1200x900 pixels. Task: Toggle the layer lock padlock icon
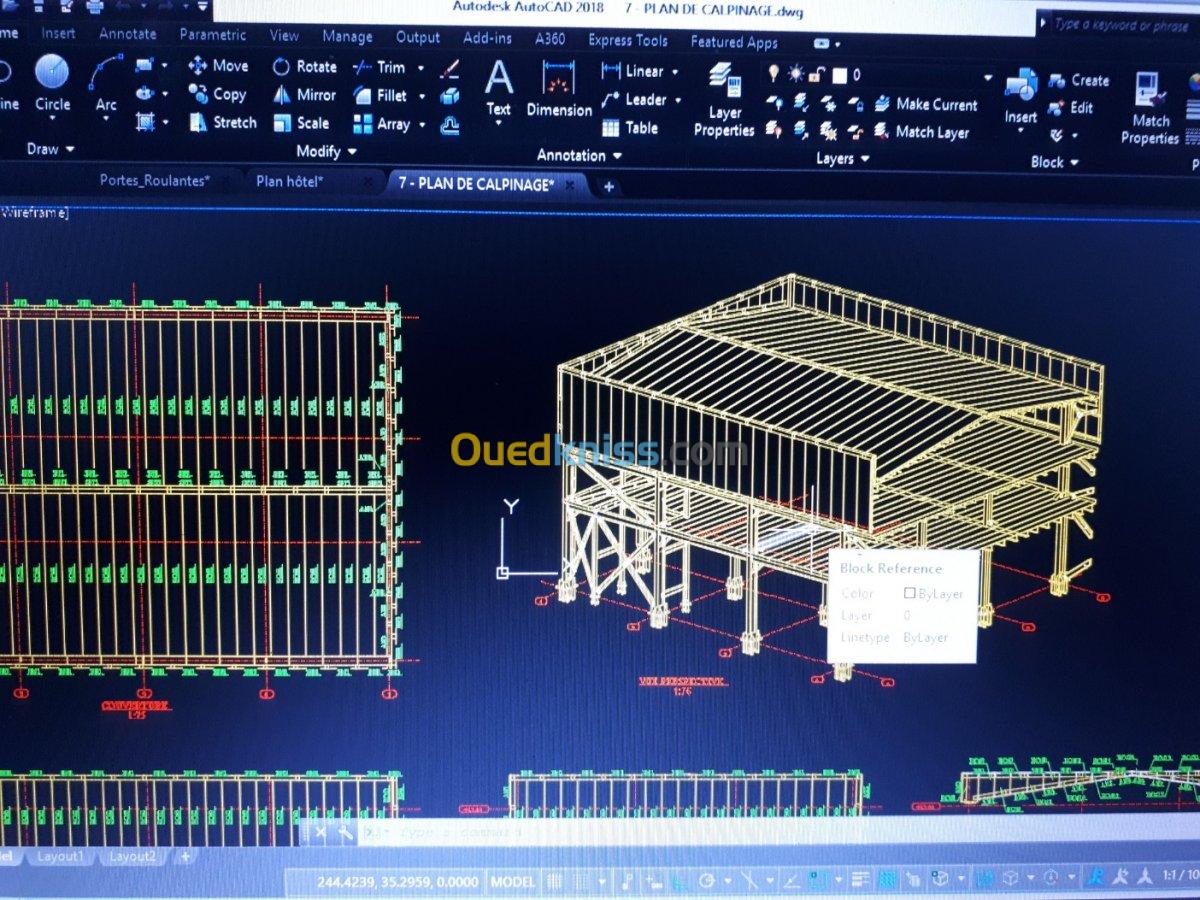[x=817, y=74]
